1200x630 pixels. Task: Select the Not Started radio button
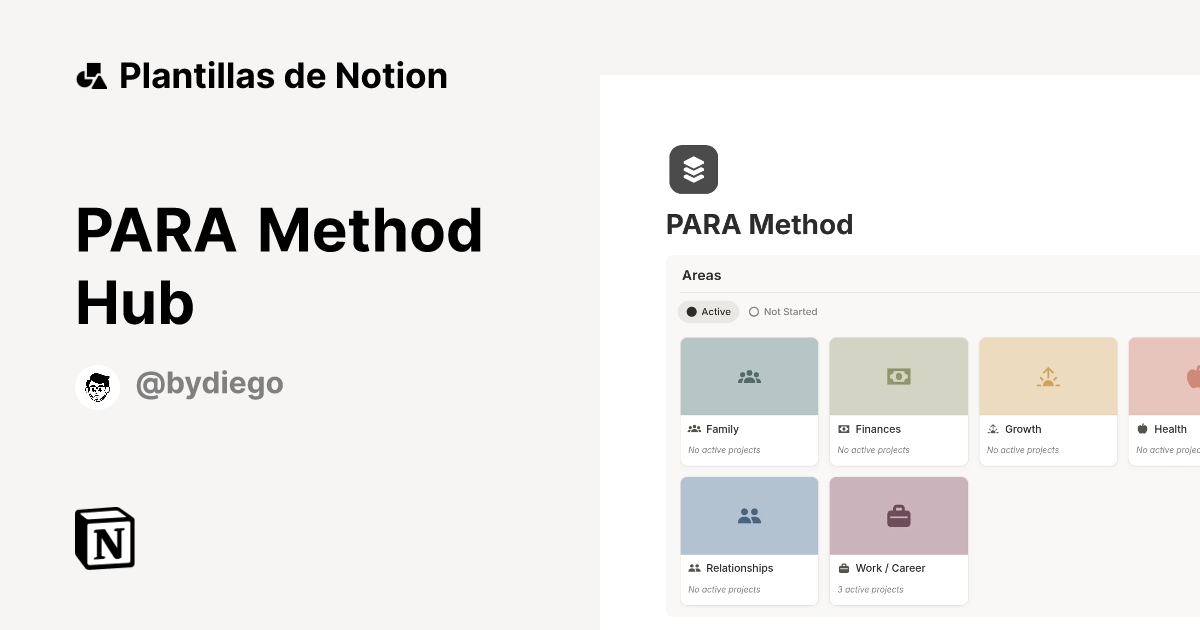pos(753,311)
